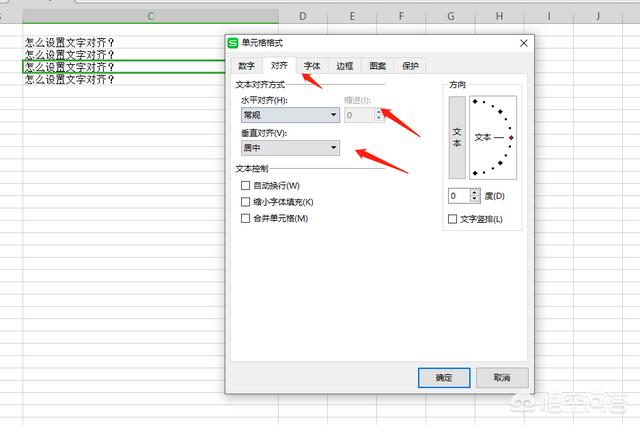Click the WPS logo icon in dialog title

(234, 44)
